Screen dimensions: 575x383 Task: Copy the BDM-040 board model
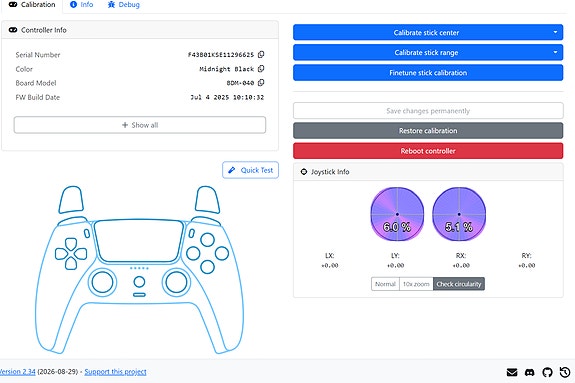pyautogui.click(x=261, y=83)
